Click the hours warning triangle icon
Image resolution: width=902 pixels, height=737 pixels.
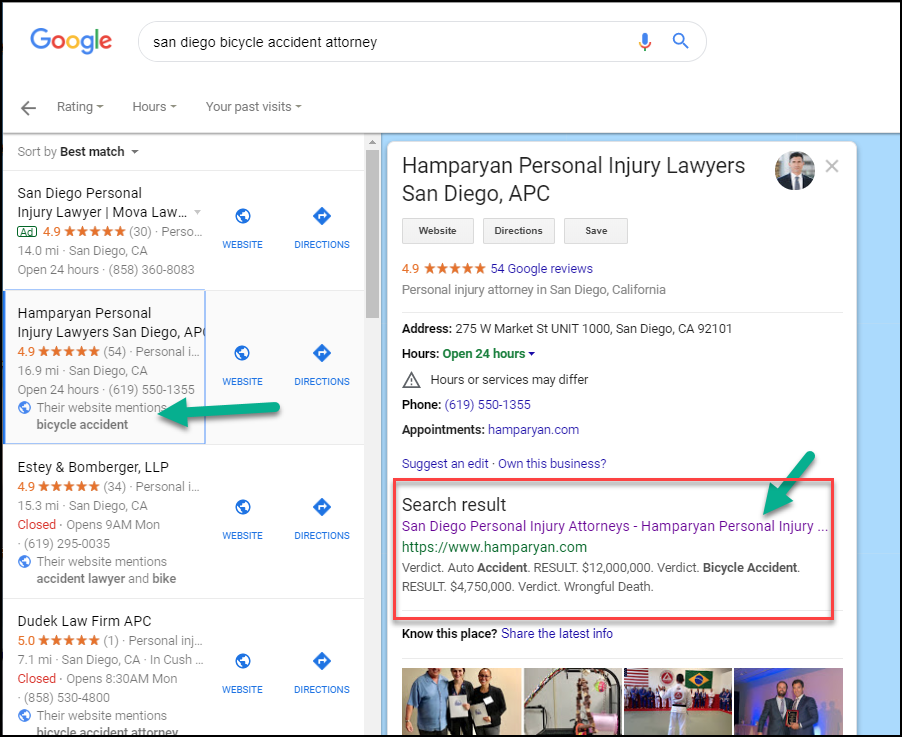[411, 380]
